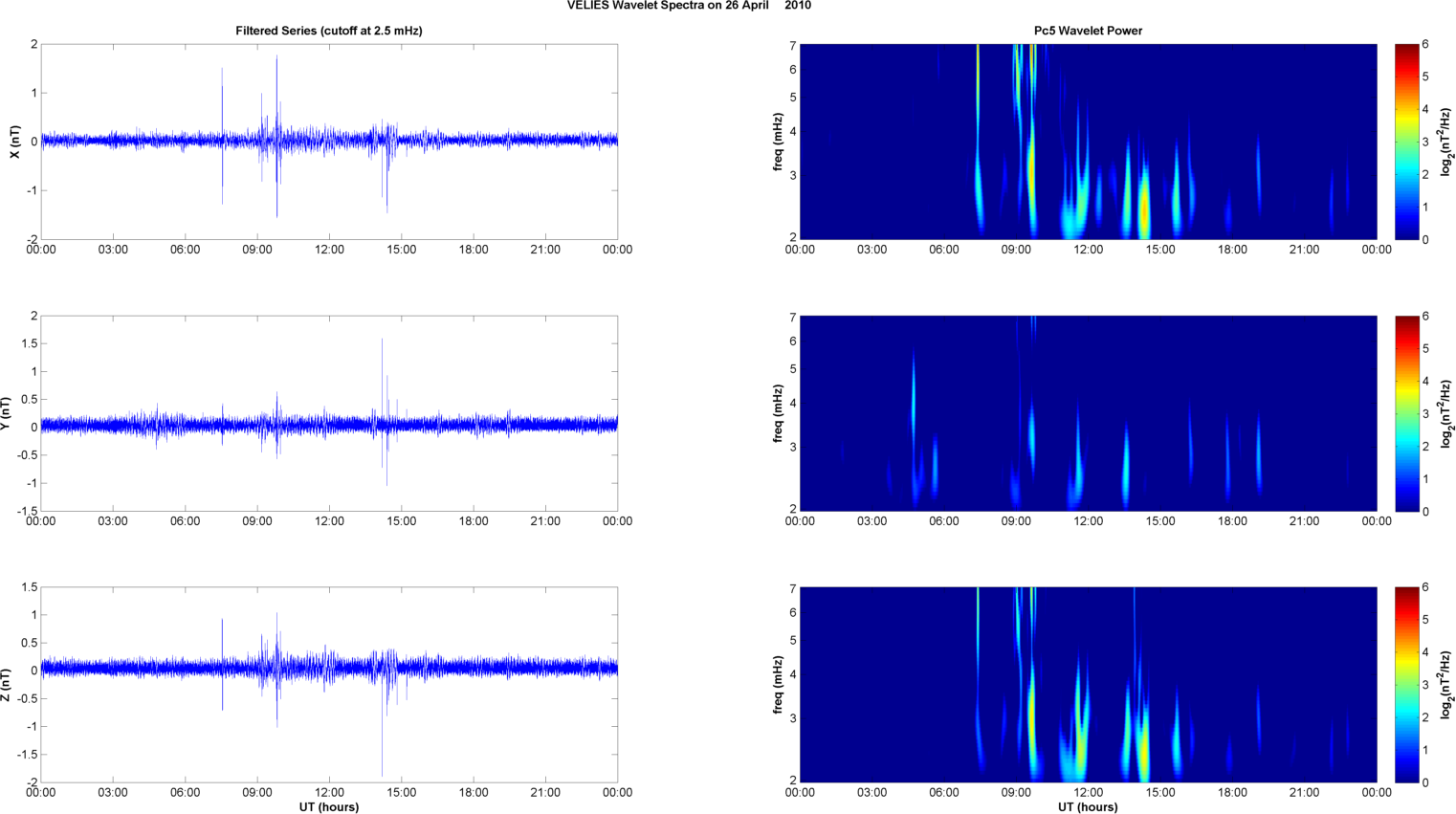Click 'freq (mHz)' label of the top spectrogram

click(778, 142)
